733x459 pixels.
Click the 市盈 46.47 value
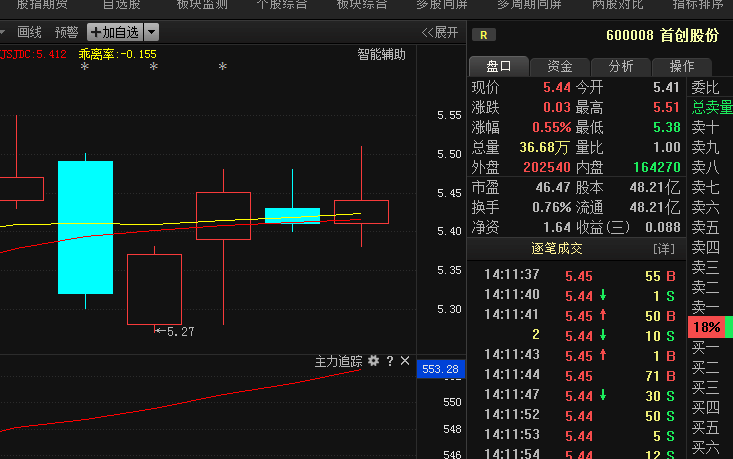point(553,188)
